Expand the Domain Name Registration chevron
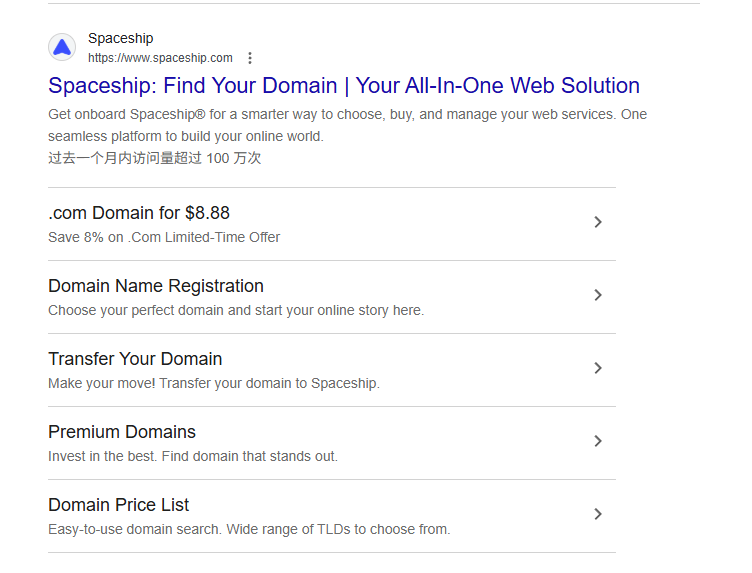Screen dimensions: 752x573 tap(598, 295)
